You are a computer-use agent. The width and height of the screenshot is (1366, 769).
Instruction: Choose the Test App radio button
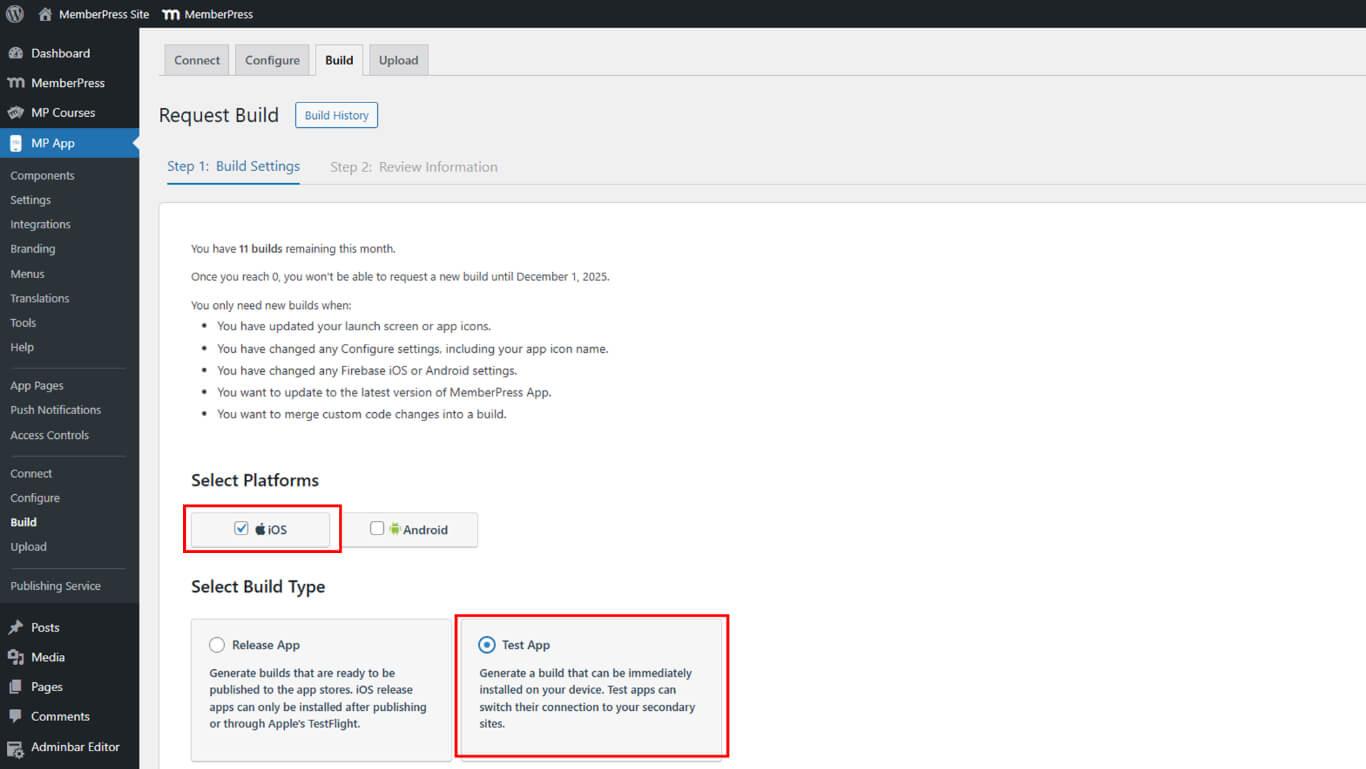[487, 645]
